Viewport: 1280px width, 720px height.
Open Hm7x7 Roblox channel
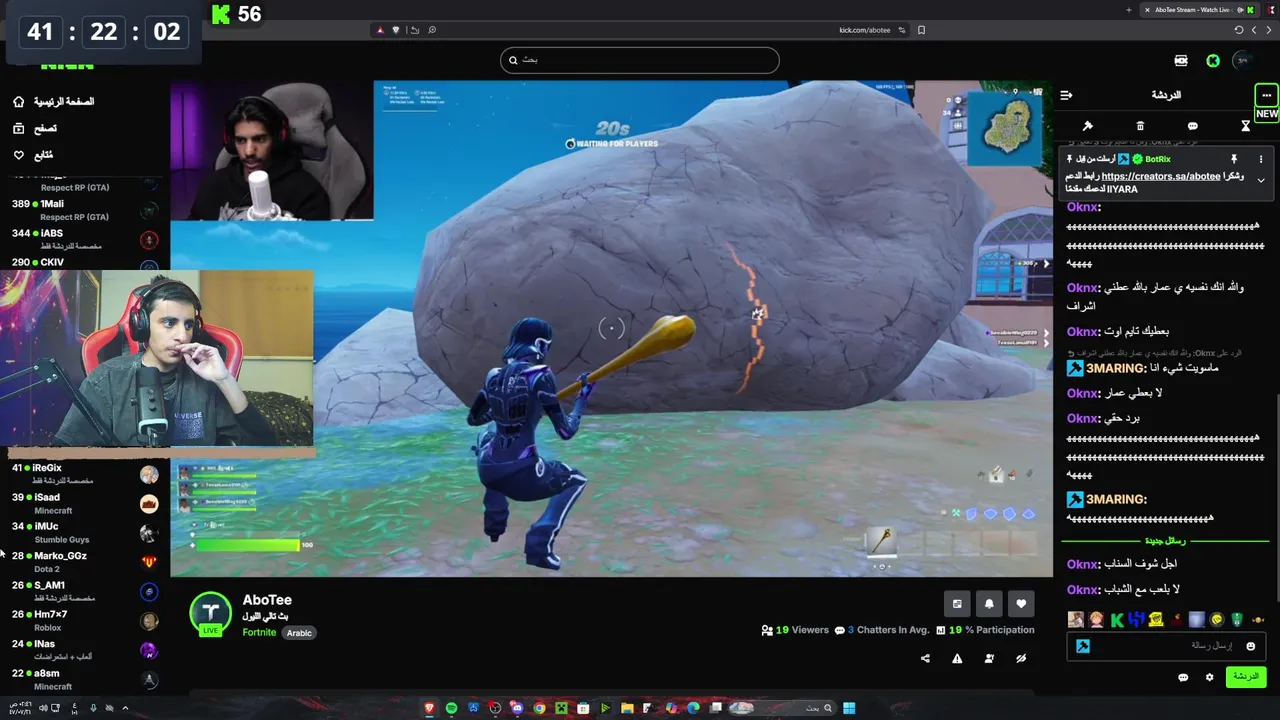coord(85,620)
